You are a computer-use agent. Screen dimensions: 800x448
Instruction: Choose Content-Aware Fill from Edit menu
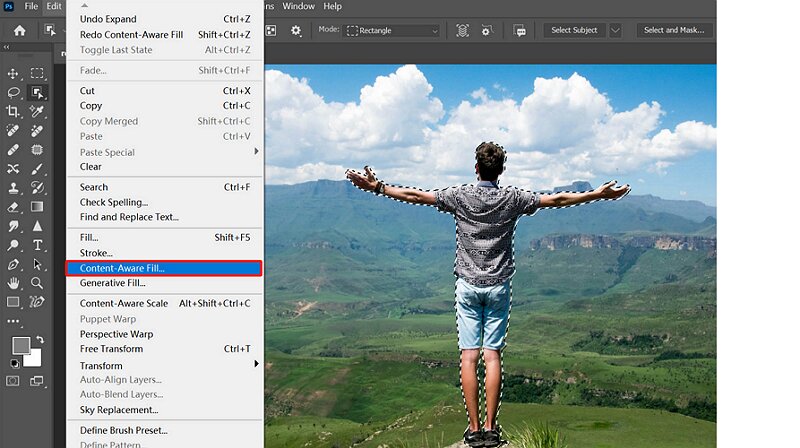[163, 268]
